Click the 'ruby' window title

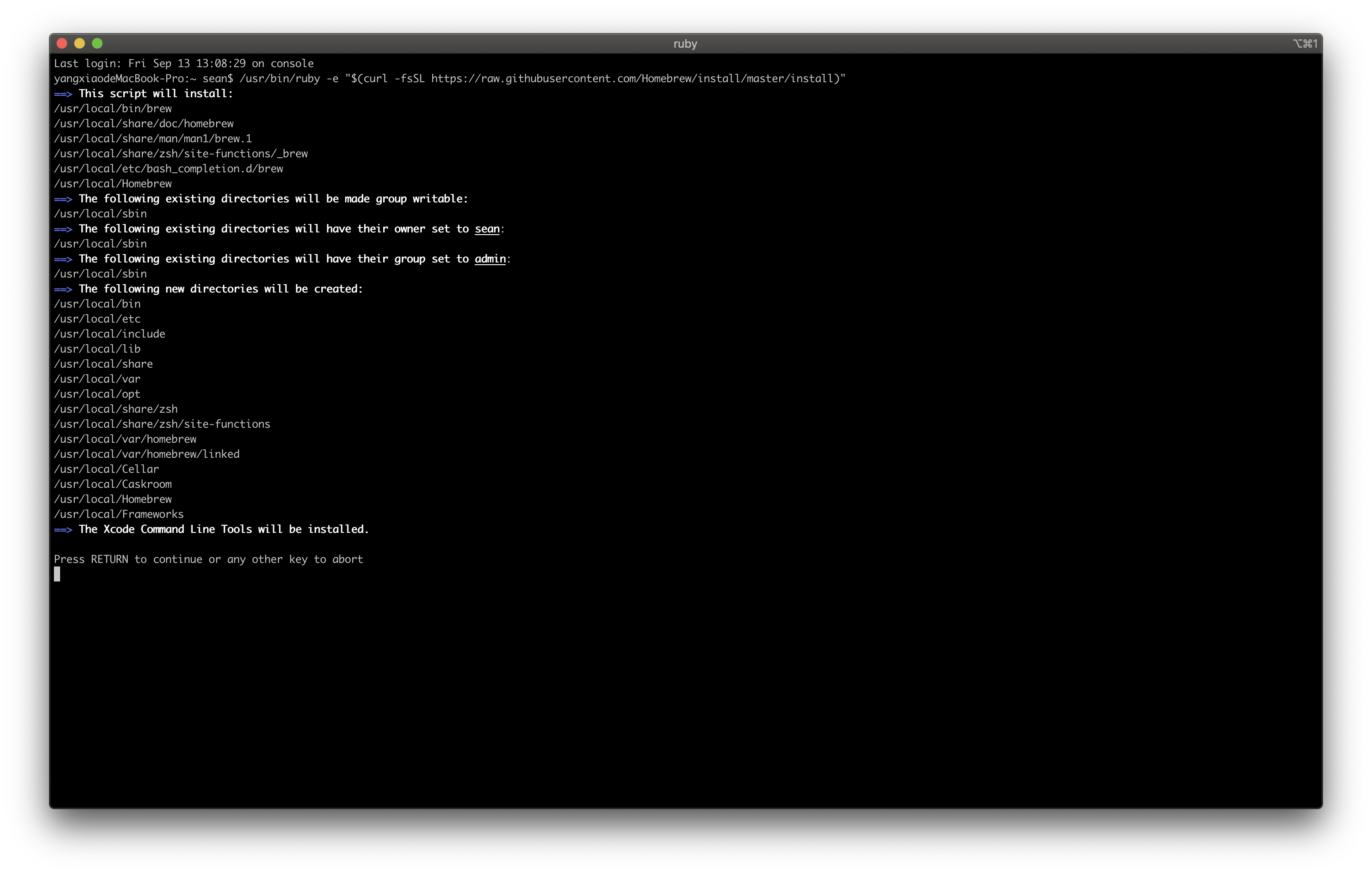point(685,44)
